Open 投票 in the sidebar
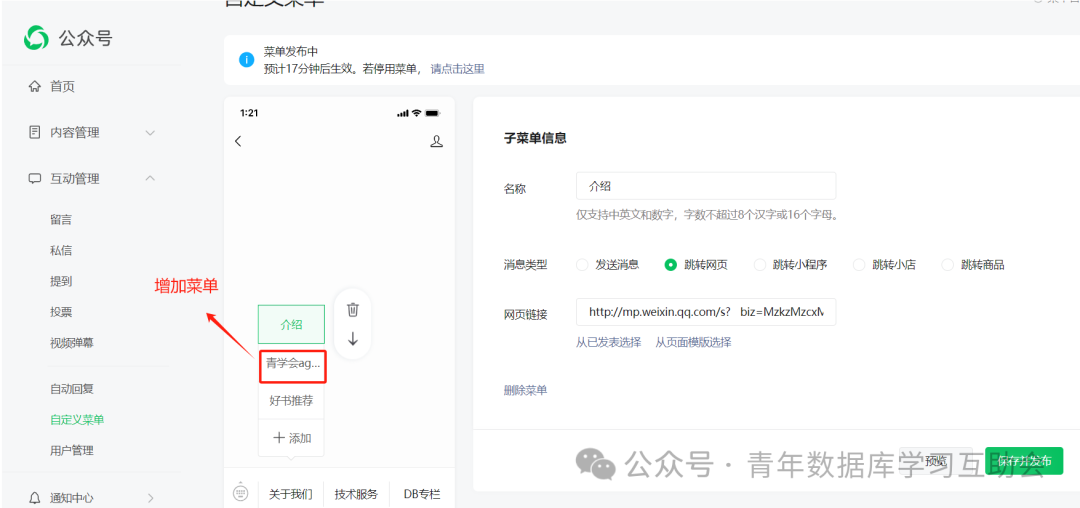The image size is (1080, 508). coord(61,312)
